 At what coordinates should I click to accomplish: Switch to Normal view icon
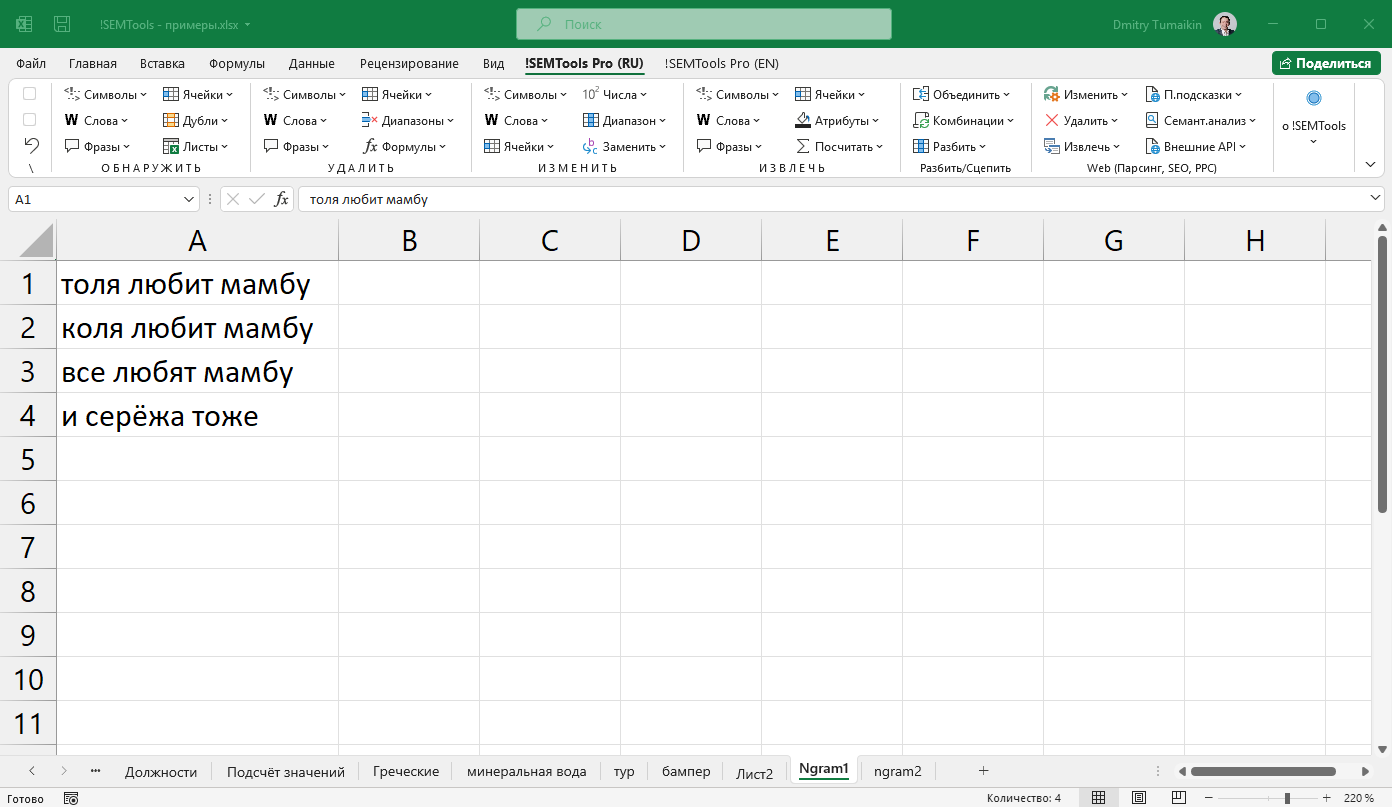[1098, 798]
